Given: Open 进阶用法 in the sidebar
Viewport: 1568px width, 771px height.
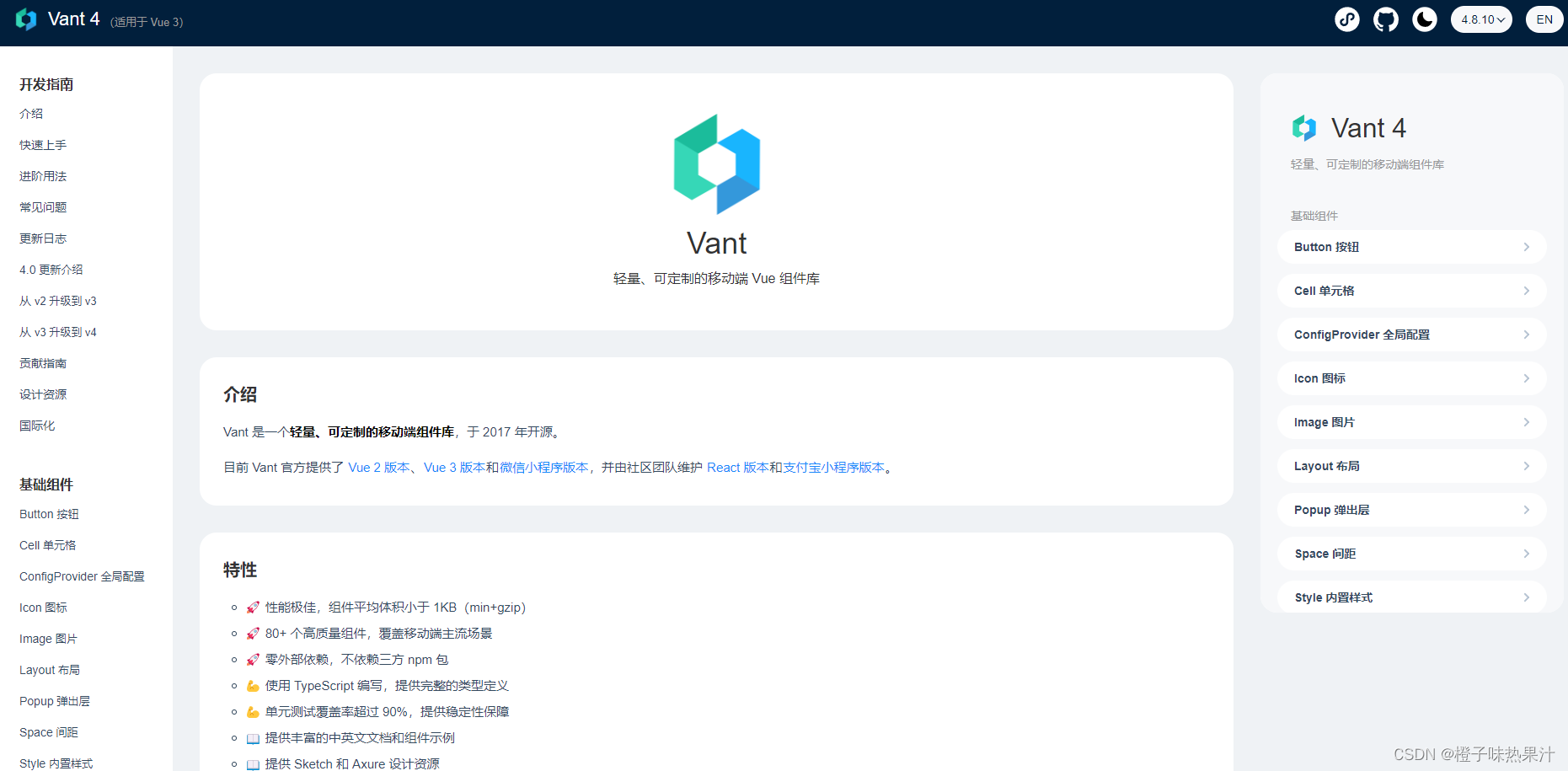Looking at the screenshot, I should tap(43, 176).
